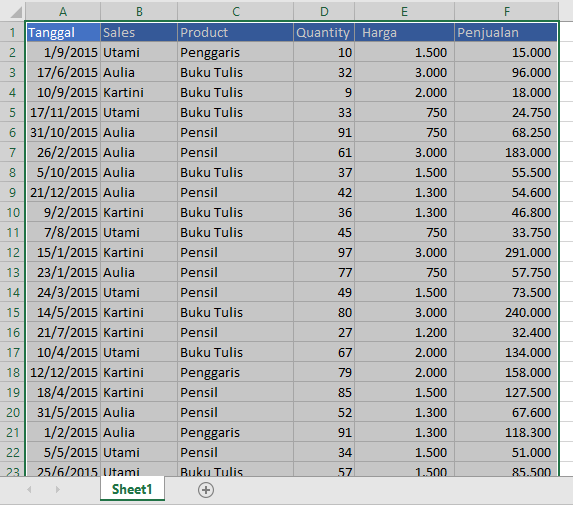Select date cell 1/9/2015
The height and width of the screenshot is (505, 573).
(63, 53)
